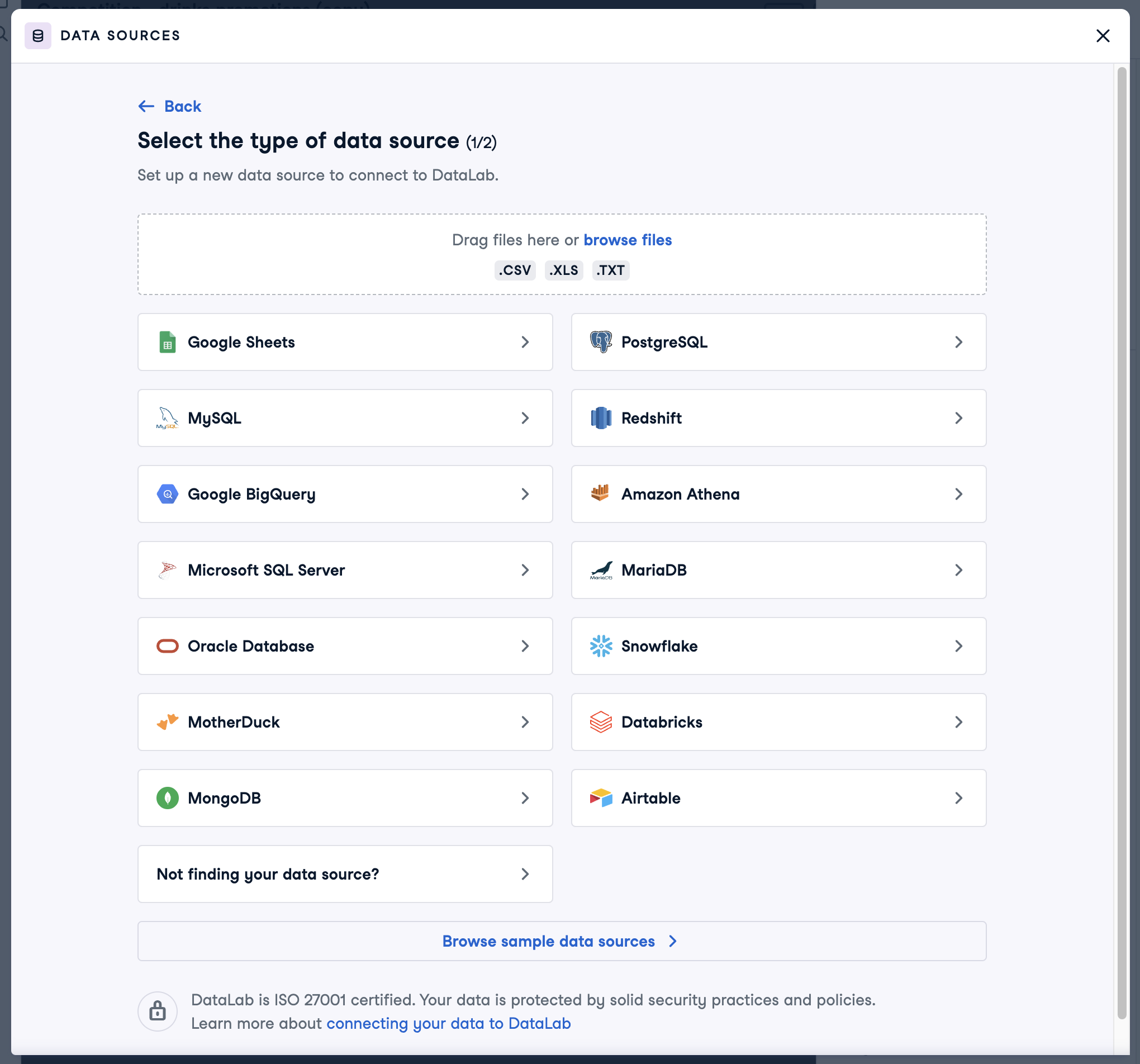The width and height of the screenshot is (1140, 1064).
Task: Select the MongoDB label text
Action: (x=224, y=799)
